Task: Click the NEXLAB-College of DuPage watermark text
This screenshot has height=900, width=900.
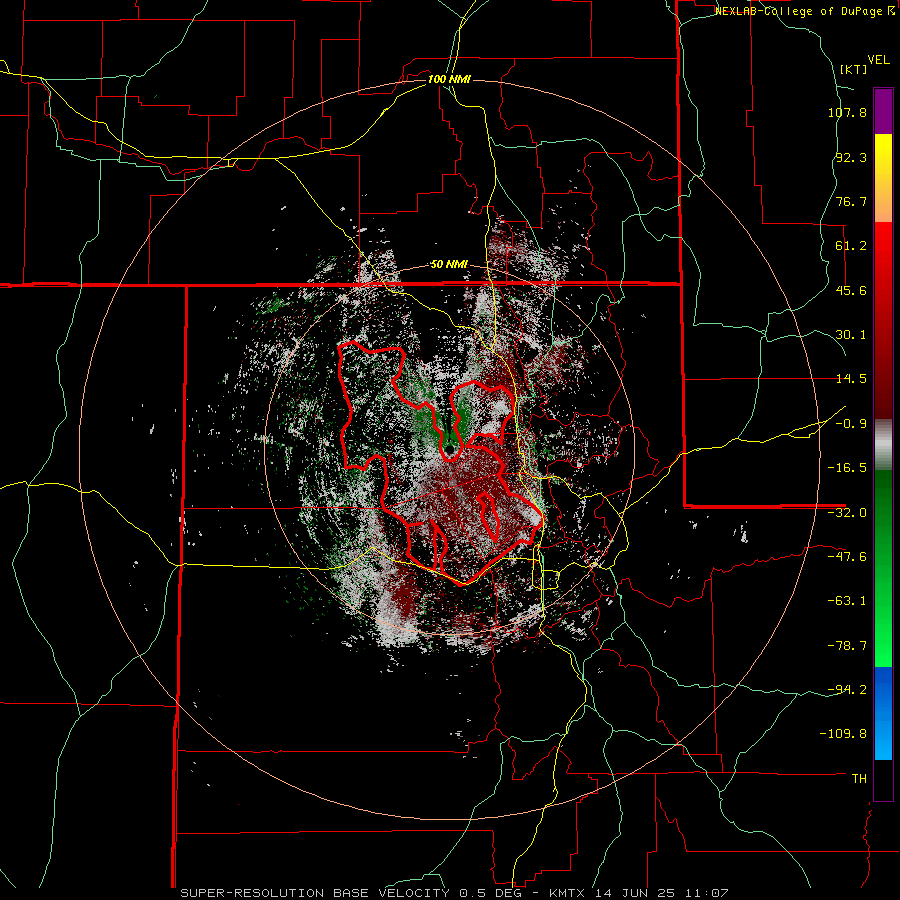Action: coord(805,11)
